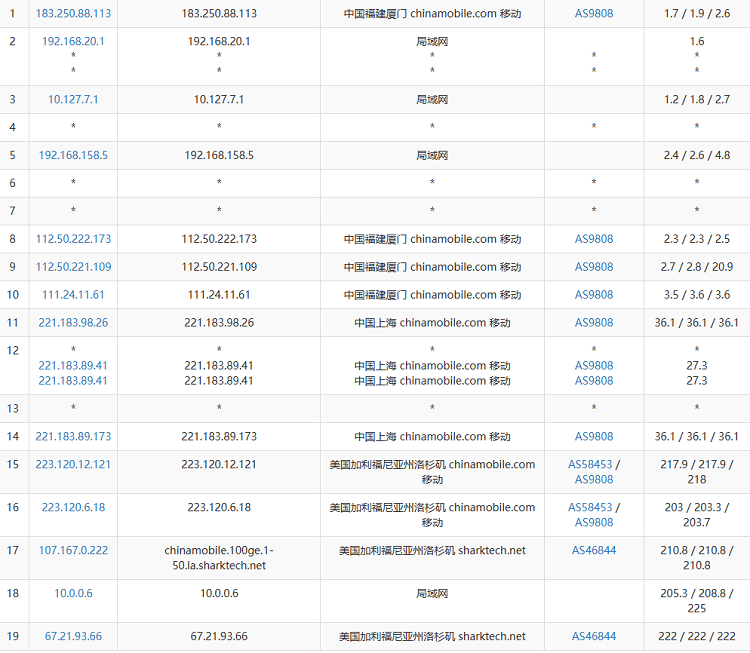Open the 223.120.12.121 IP link

point(73,465)
